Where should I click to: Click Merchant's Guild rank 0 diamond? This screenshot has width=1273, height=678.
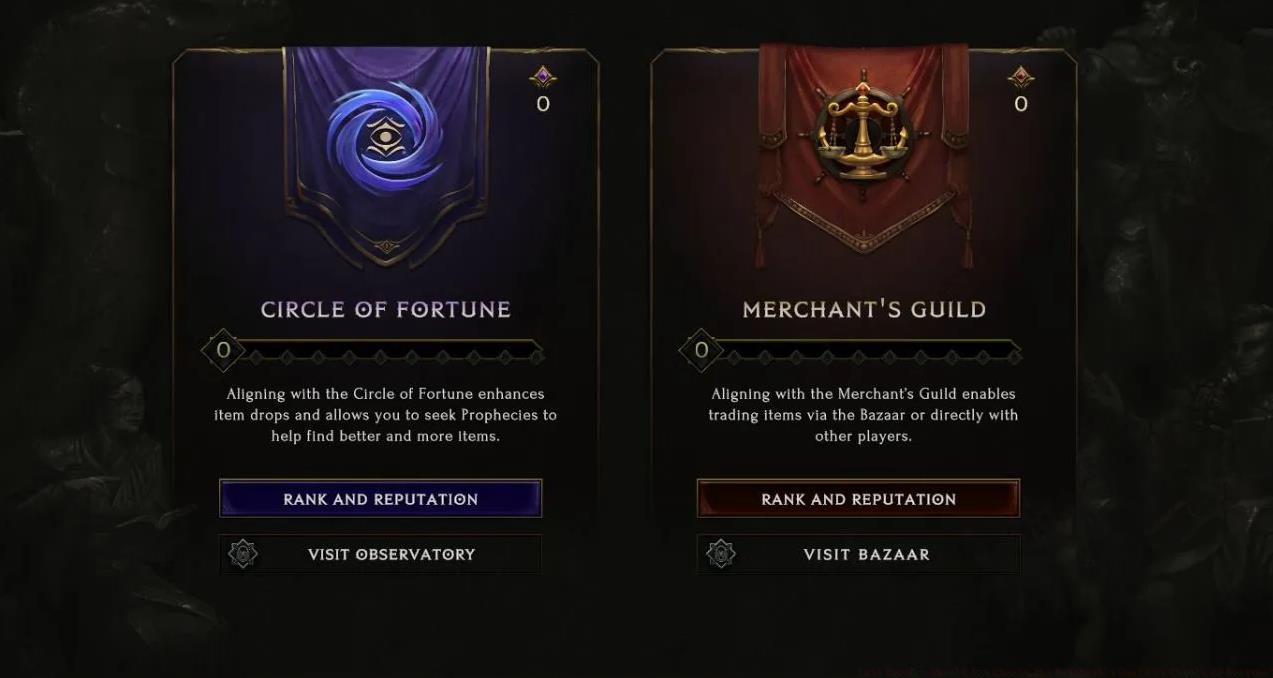[x=701, y=350]
